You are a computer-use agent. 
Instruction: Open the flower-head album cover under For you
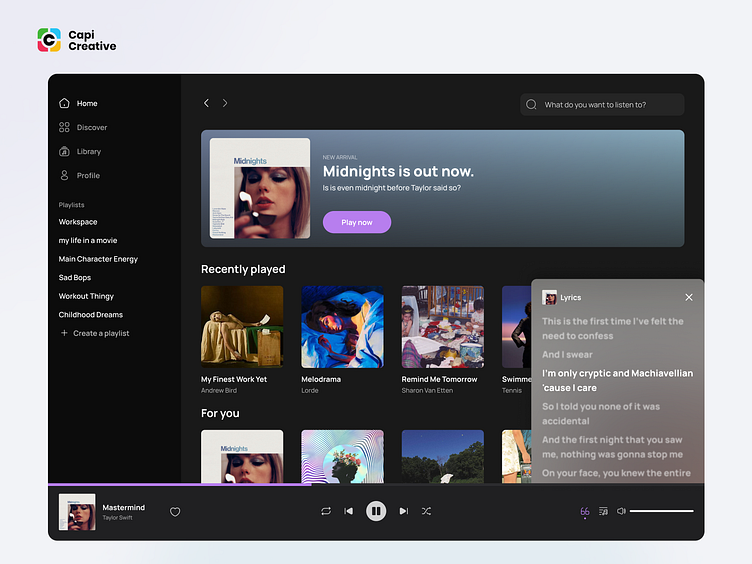(342, 456)
